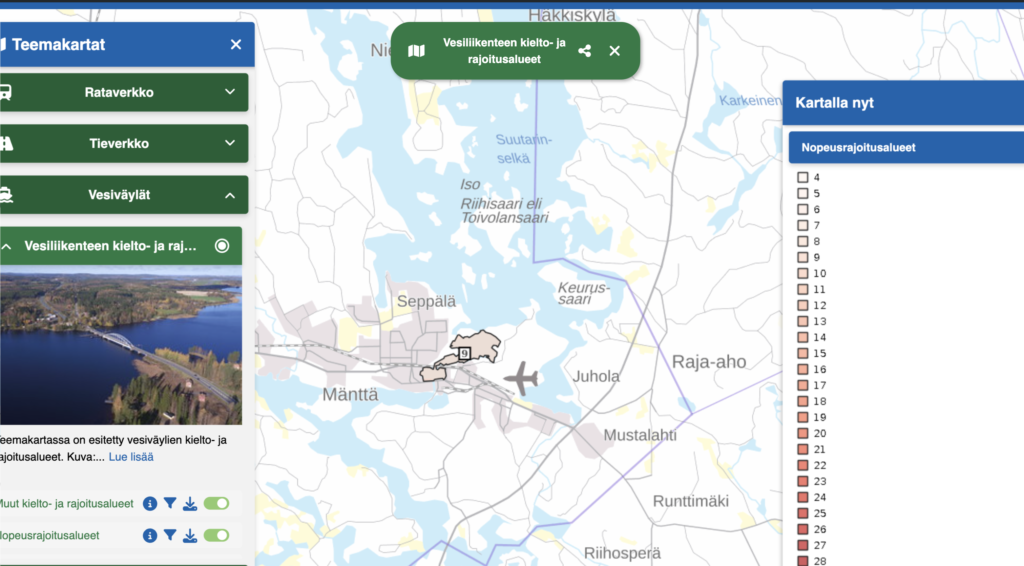
Task: Download Muut kielto- ja rajoitusalueet layer
Action: [x=190, y=504]
